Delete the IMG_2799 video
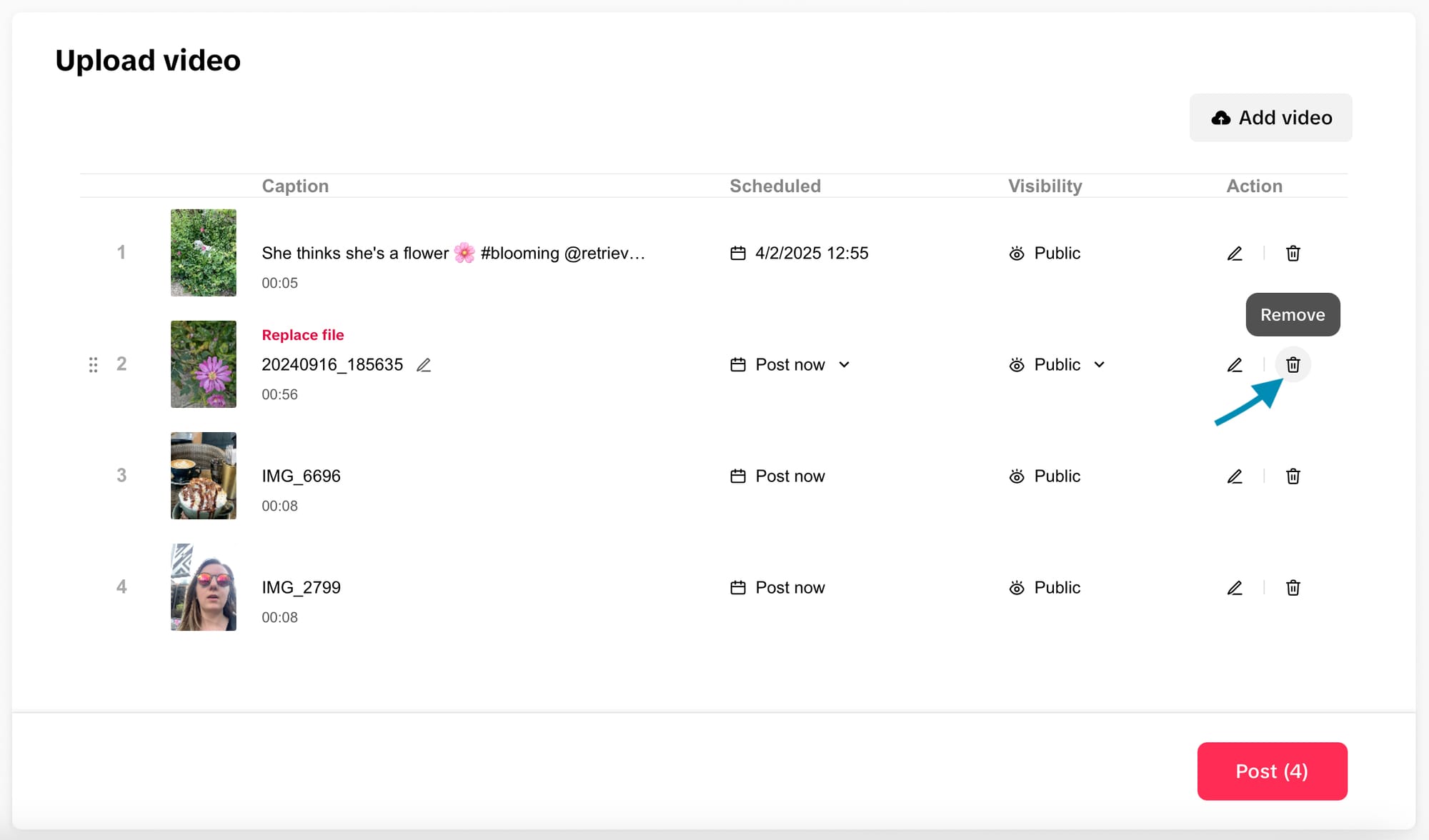This screenshot has width=1429, height=840. pos(1293,588)
